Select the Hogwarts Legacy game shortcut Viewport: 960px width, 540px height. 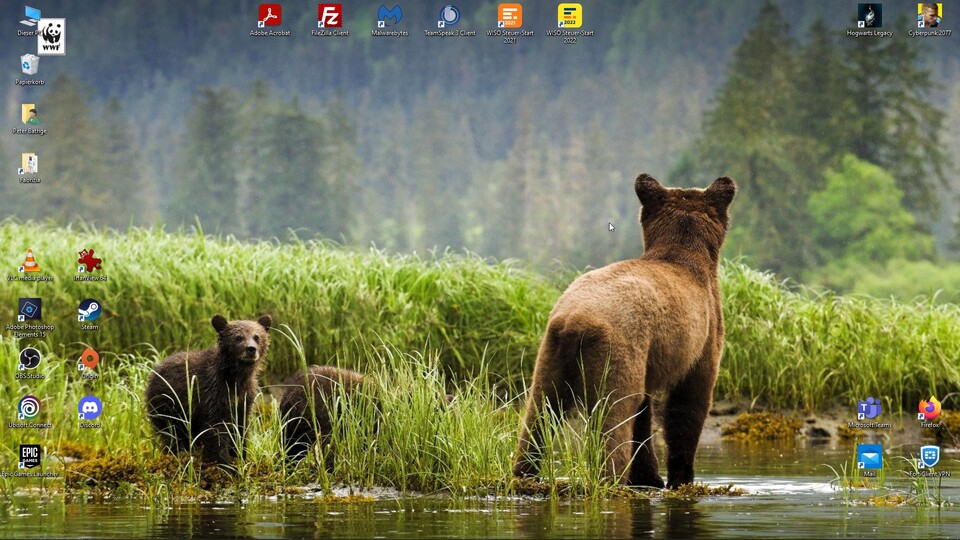pyautogui.click(x=869, y=20)
